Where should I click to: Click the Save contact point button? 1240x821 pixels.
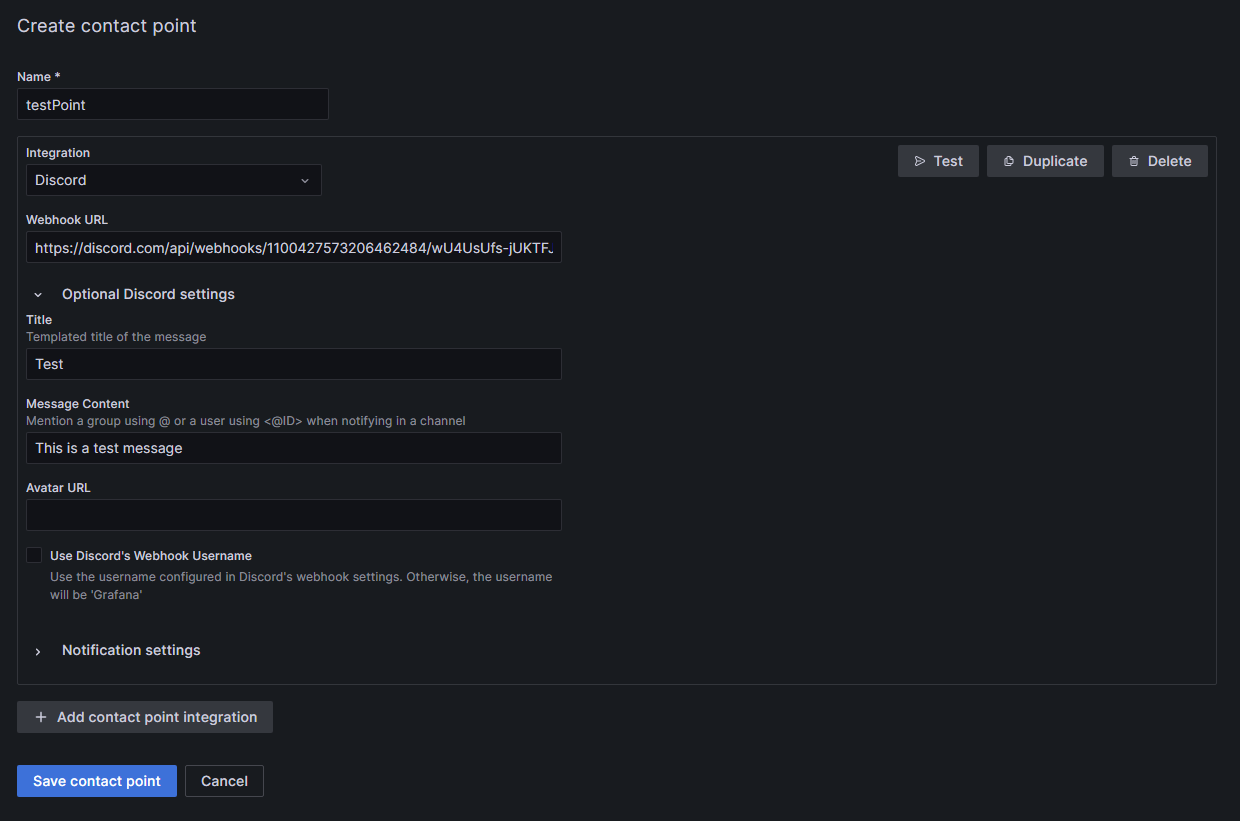click(96, 780)
